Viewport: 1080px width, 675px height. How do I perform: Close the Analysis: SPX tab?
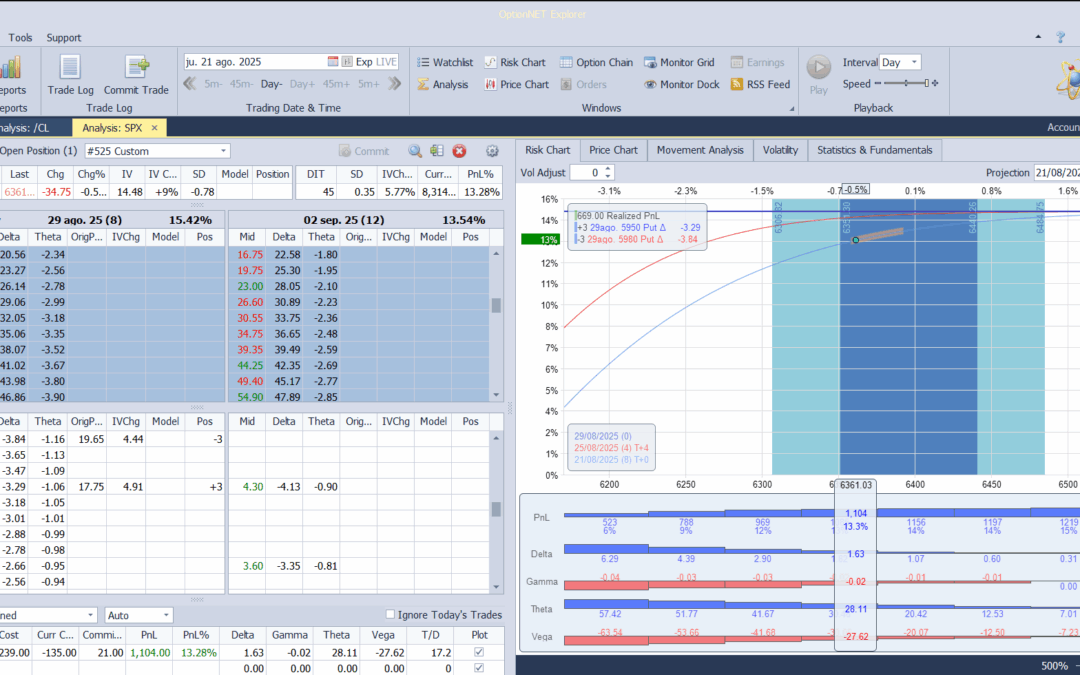click(x=154, y=127)
